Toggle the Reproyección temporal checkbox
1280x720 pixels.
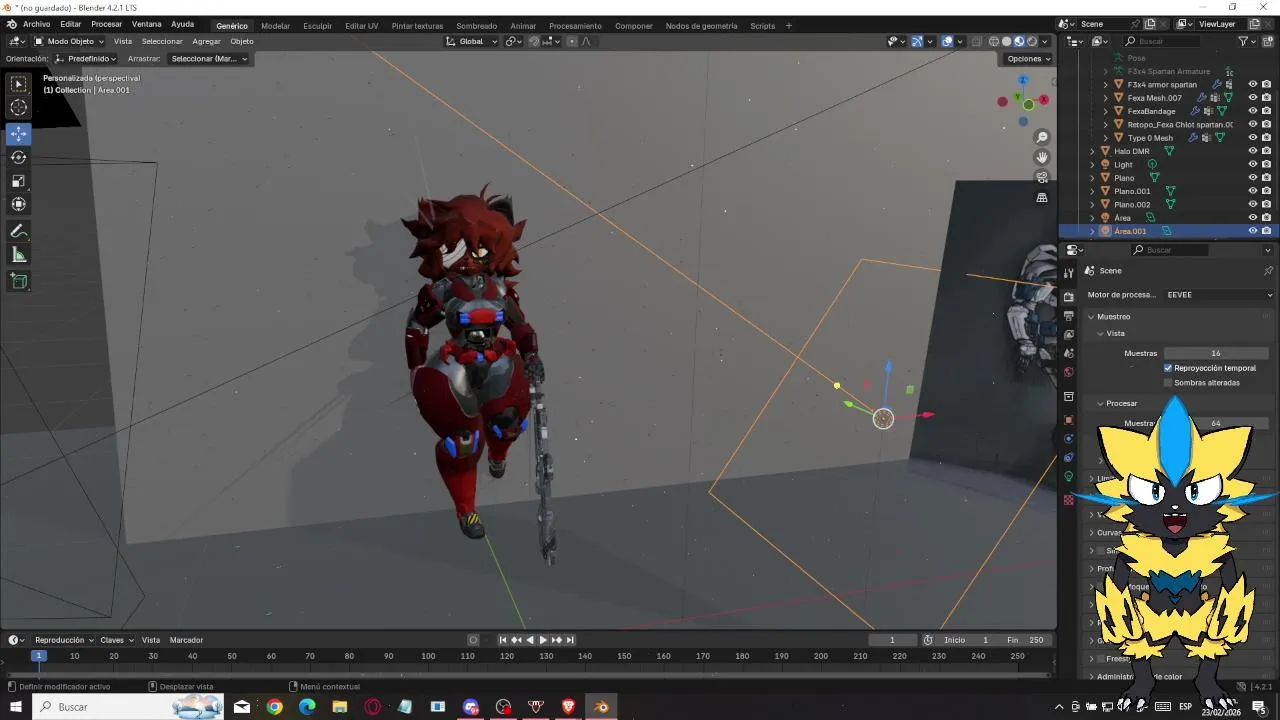tap(1168, 368)
